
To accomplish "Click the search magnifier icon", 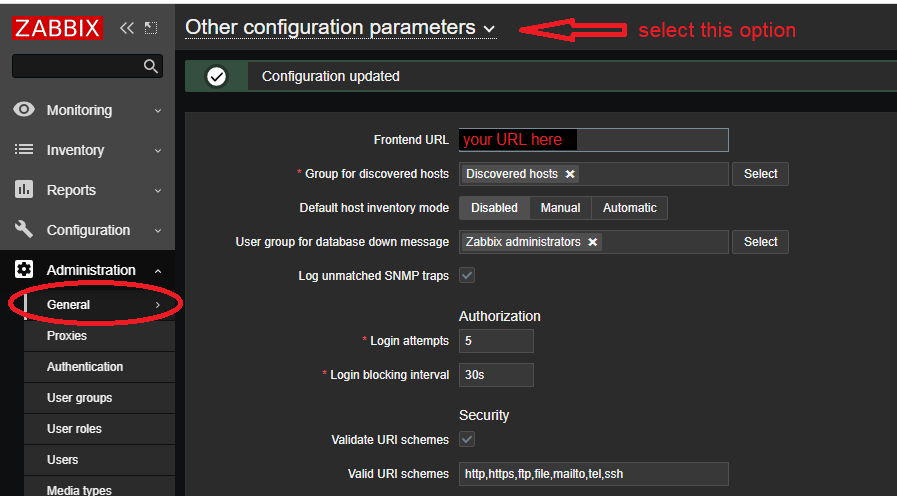I will 151,67.
